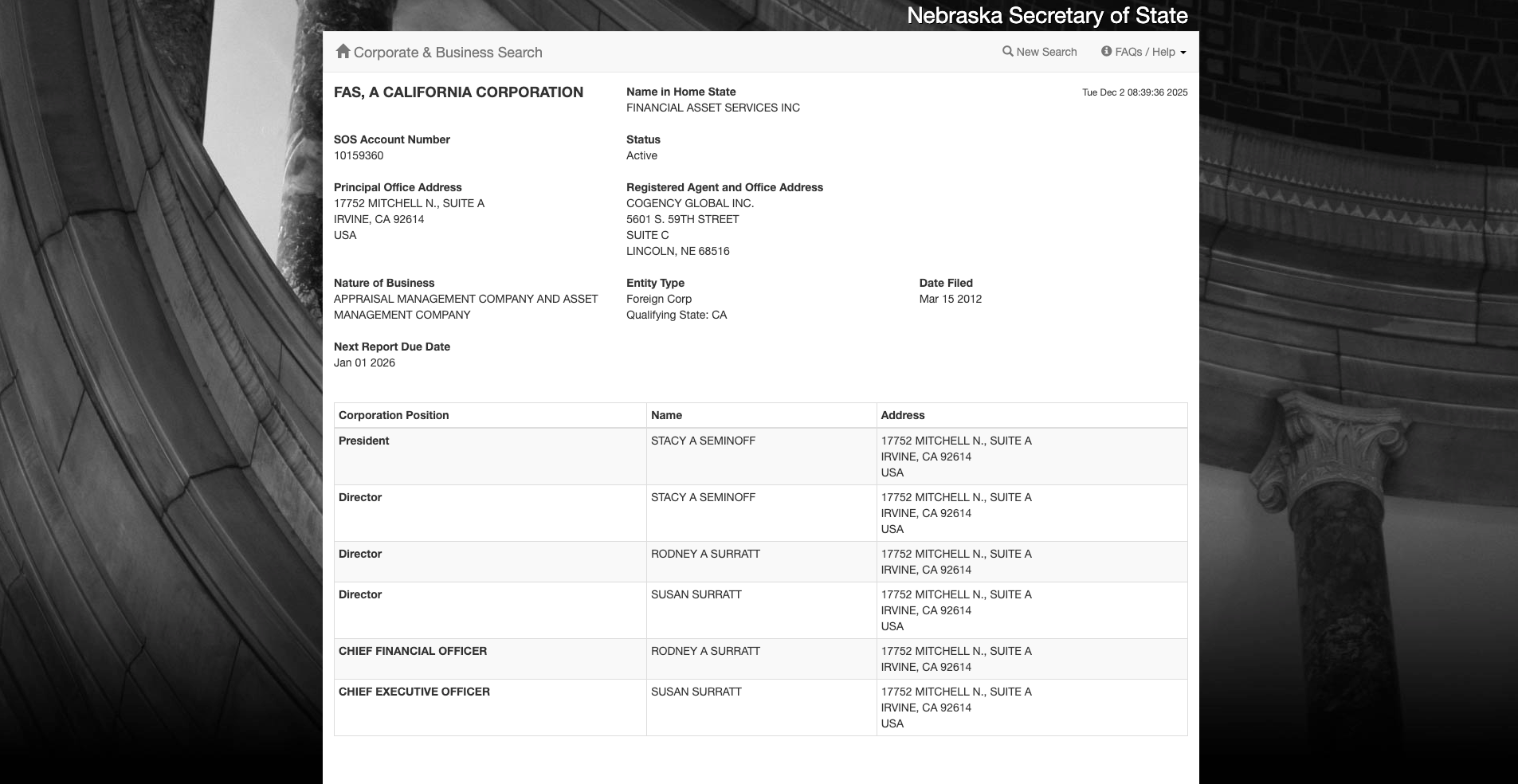Select the CHIEF EXECUTIVE OFFICER row label
The height and width of the screenshot is (784, 1518).
coord(414,692)
